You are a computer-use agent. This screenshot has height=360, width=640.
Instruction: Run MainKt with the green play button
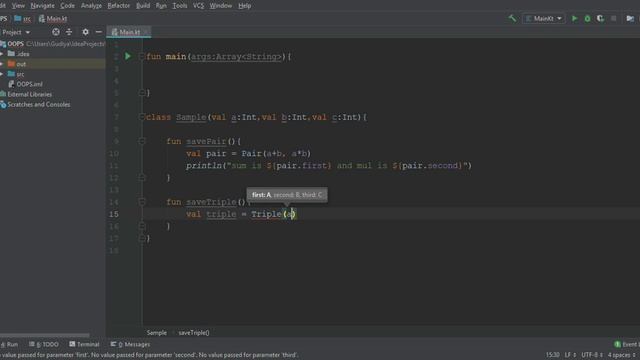pyautogui.click(x=574, y=18)
